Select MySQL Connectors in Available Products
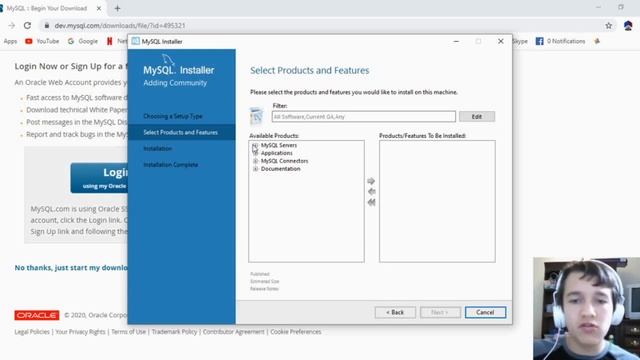This screenshot has width=640, height=360. [x=284, y=161]
